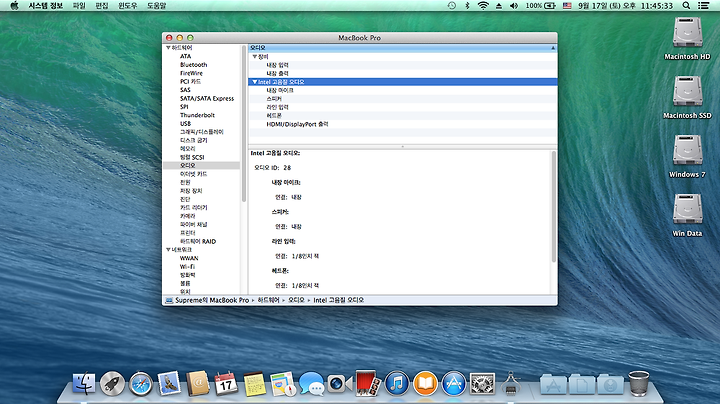Click menu bar clock 11:45:33
This screenshot has width=720, height=404.
pos(657,6)
